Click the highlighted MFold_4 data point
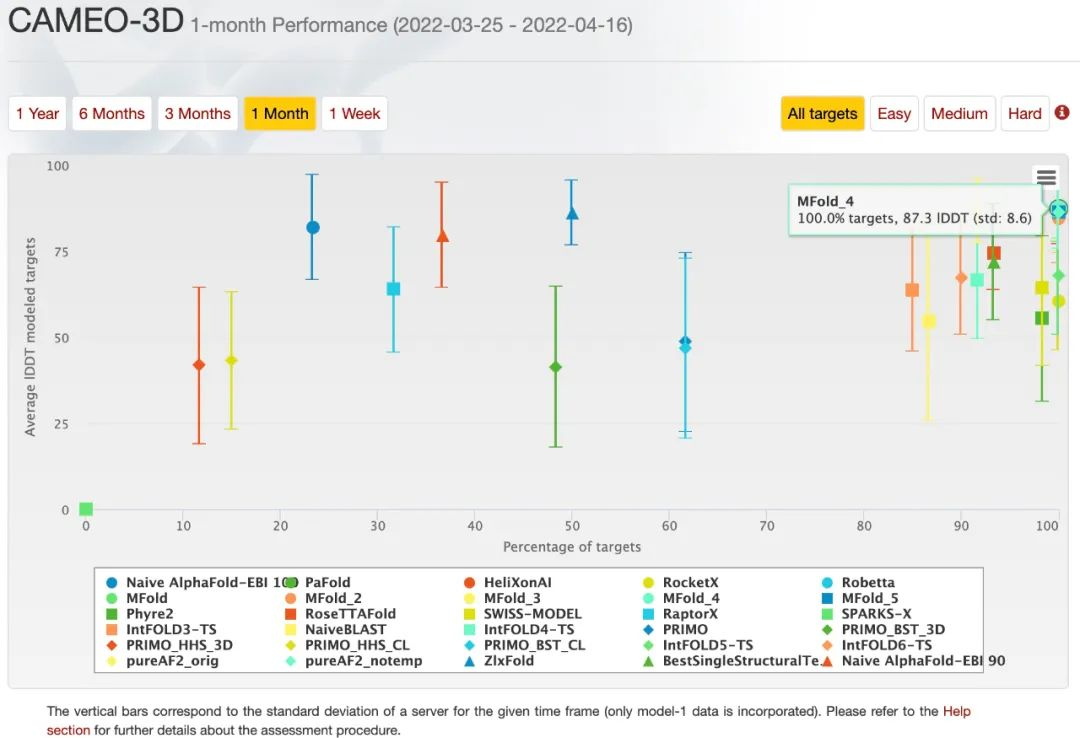Screen dimensions: 1080x738 [x=1058, y=209]
